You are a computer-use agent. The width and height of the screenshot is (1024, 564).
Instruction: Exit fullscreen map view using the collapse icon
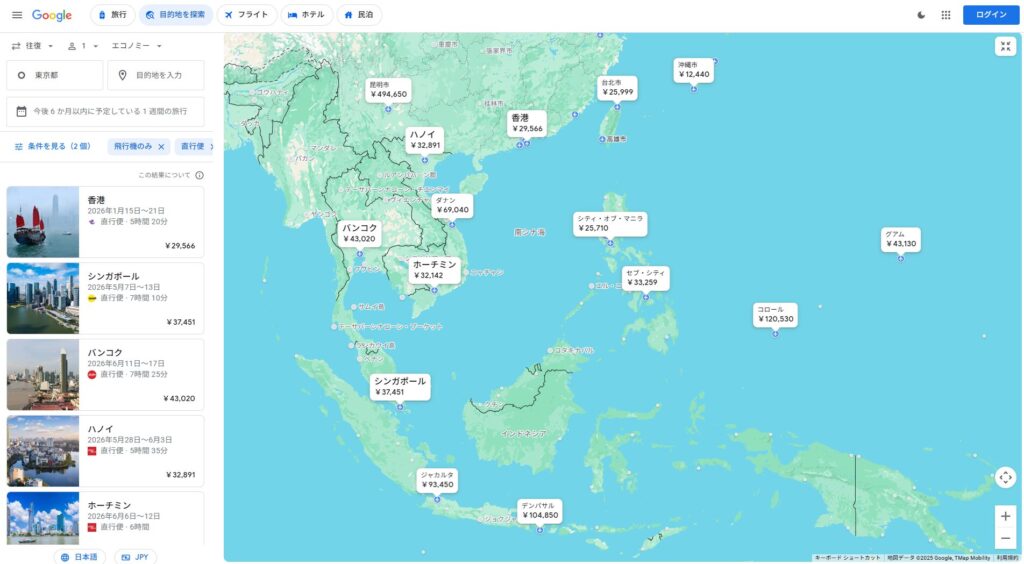point(1005,46)
